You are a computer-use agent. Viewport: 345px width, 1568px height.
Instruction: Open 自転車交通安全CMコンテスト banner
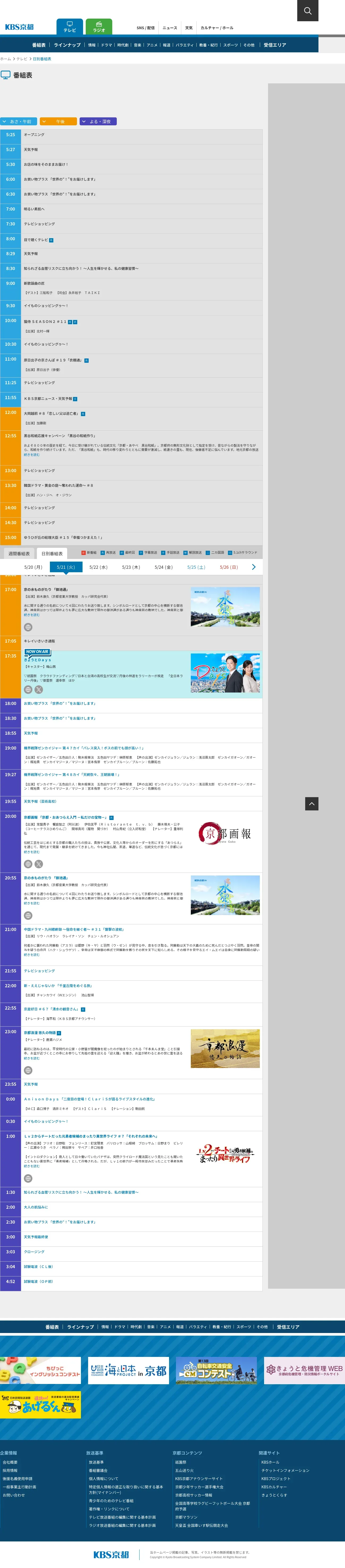[216, 1371]
